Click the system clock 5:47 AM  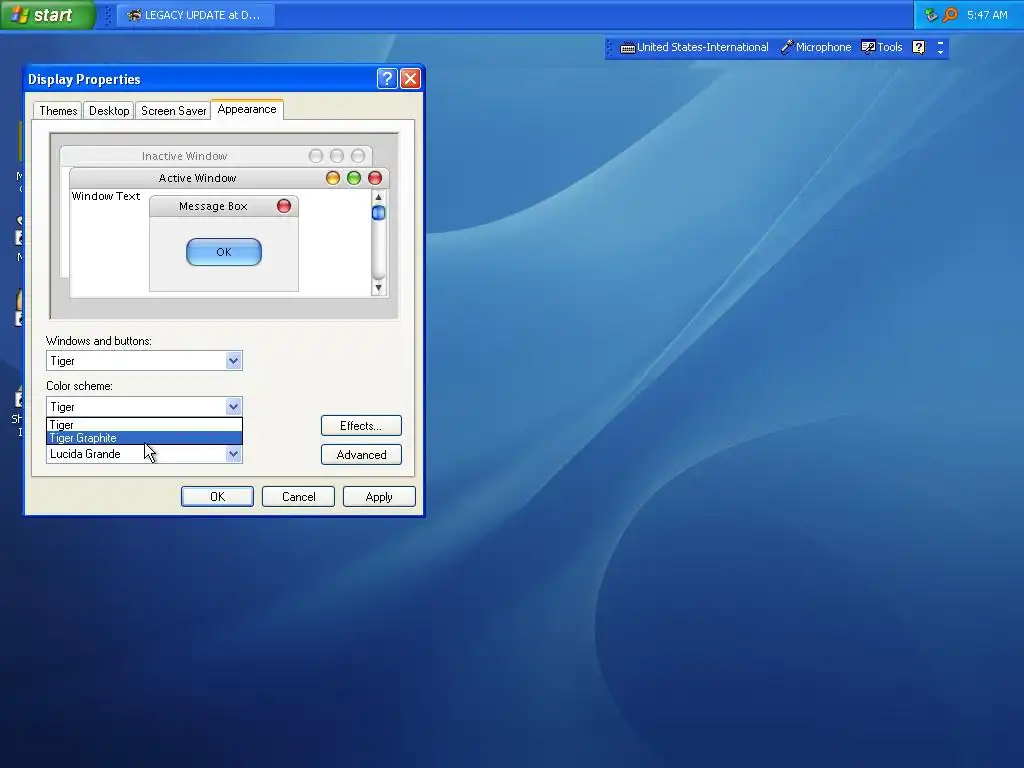pyautogui.click(x=987, y=15)
